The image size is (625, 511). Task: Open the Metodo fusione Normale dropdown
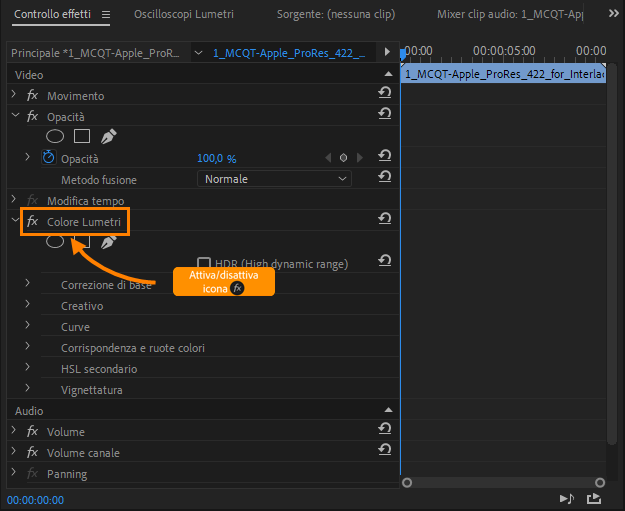pyautogui.click(x=274, y=179)
